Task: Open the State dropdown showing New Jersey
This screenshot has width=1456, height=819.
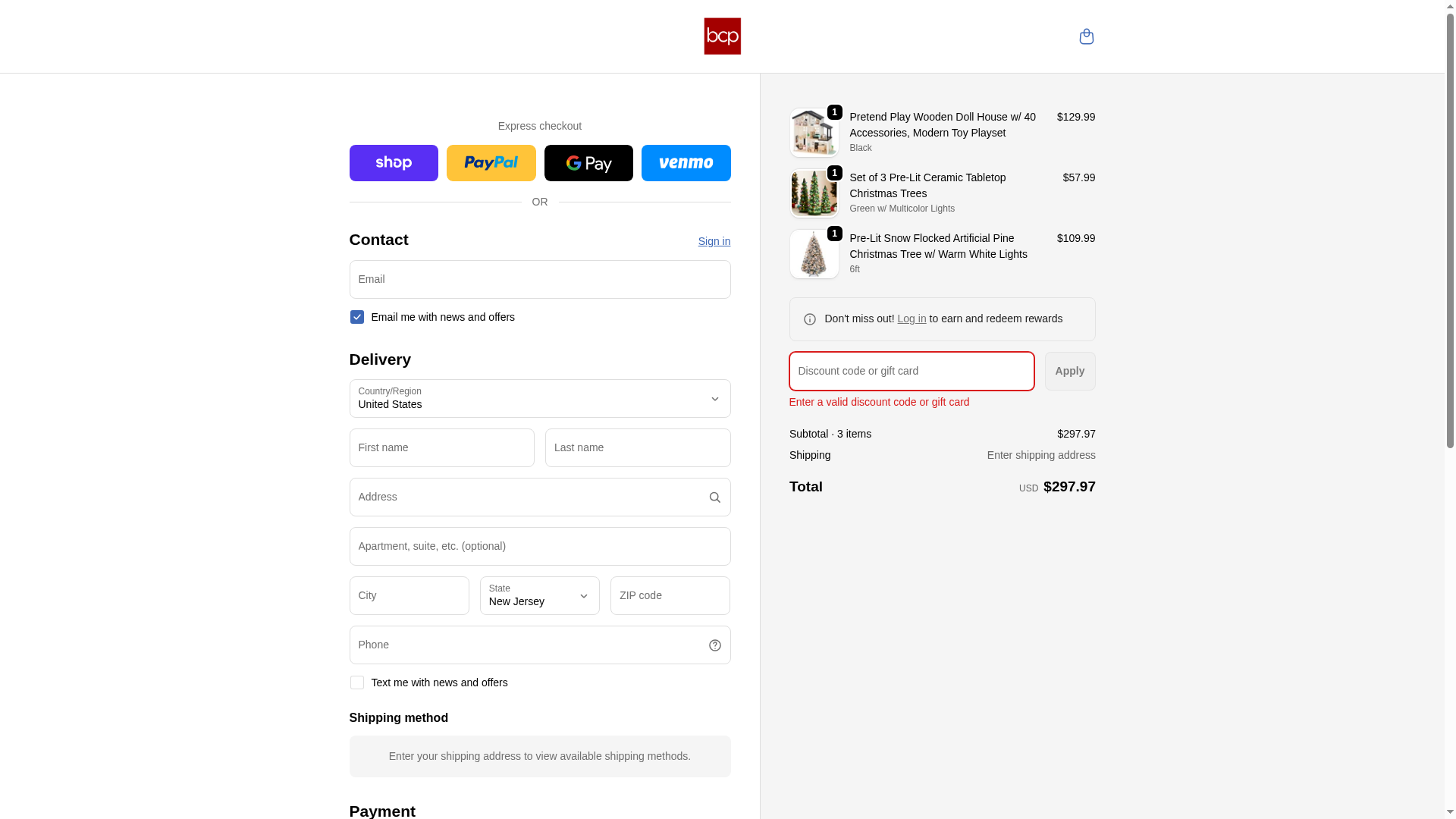Action: [539, 596]
